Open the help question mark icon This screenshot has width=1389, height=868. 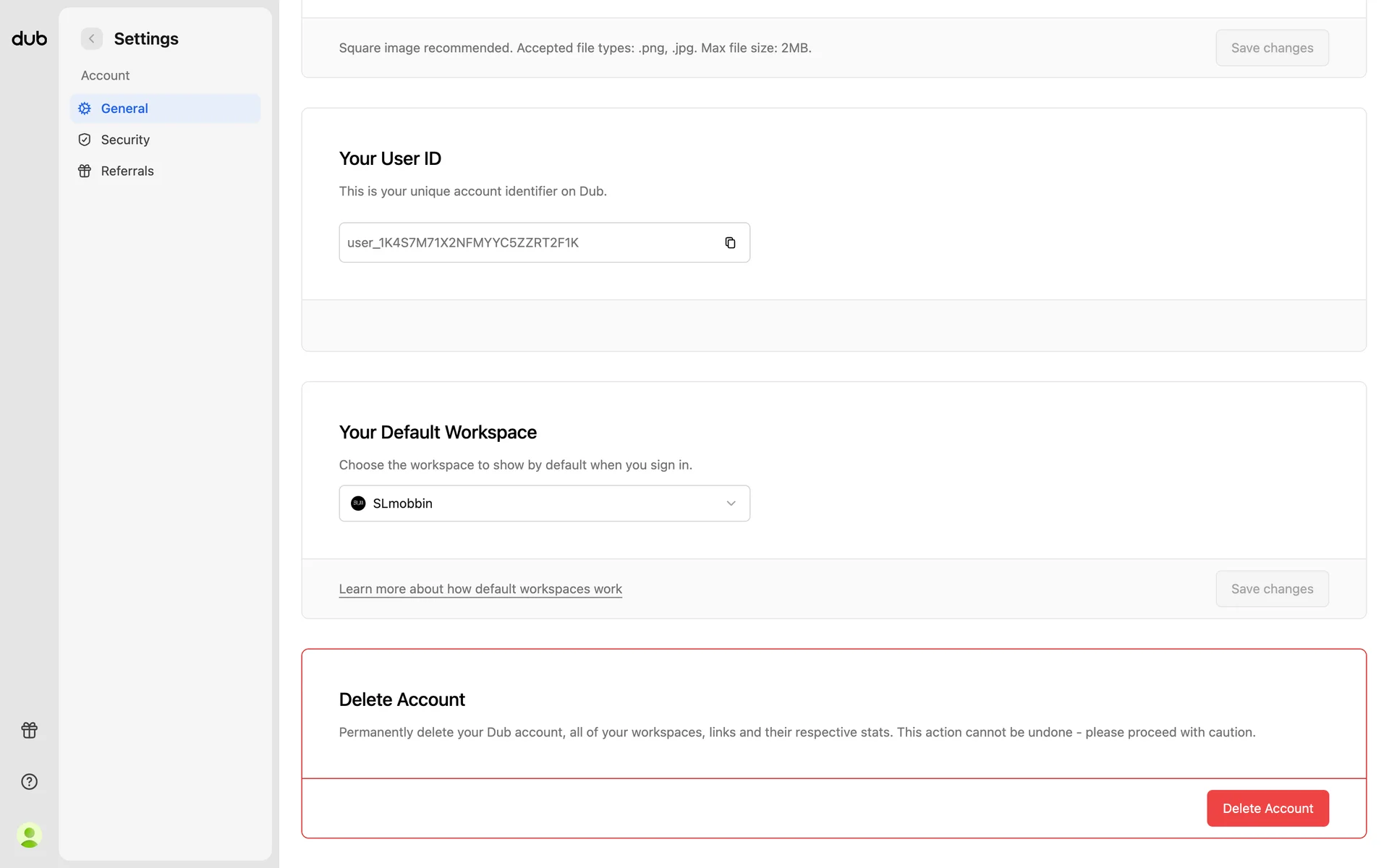(x=29, y=781)
